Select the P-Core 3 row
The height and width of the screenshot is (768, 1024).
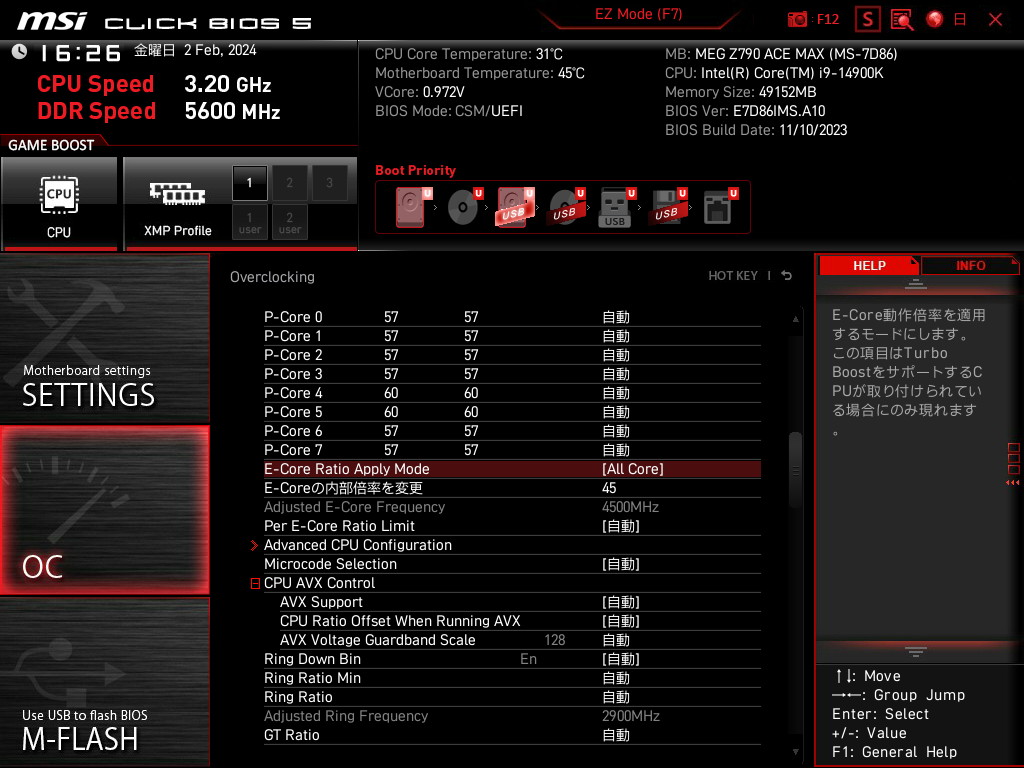pyautogui.click(x=512, y=374)
